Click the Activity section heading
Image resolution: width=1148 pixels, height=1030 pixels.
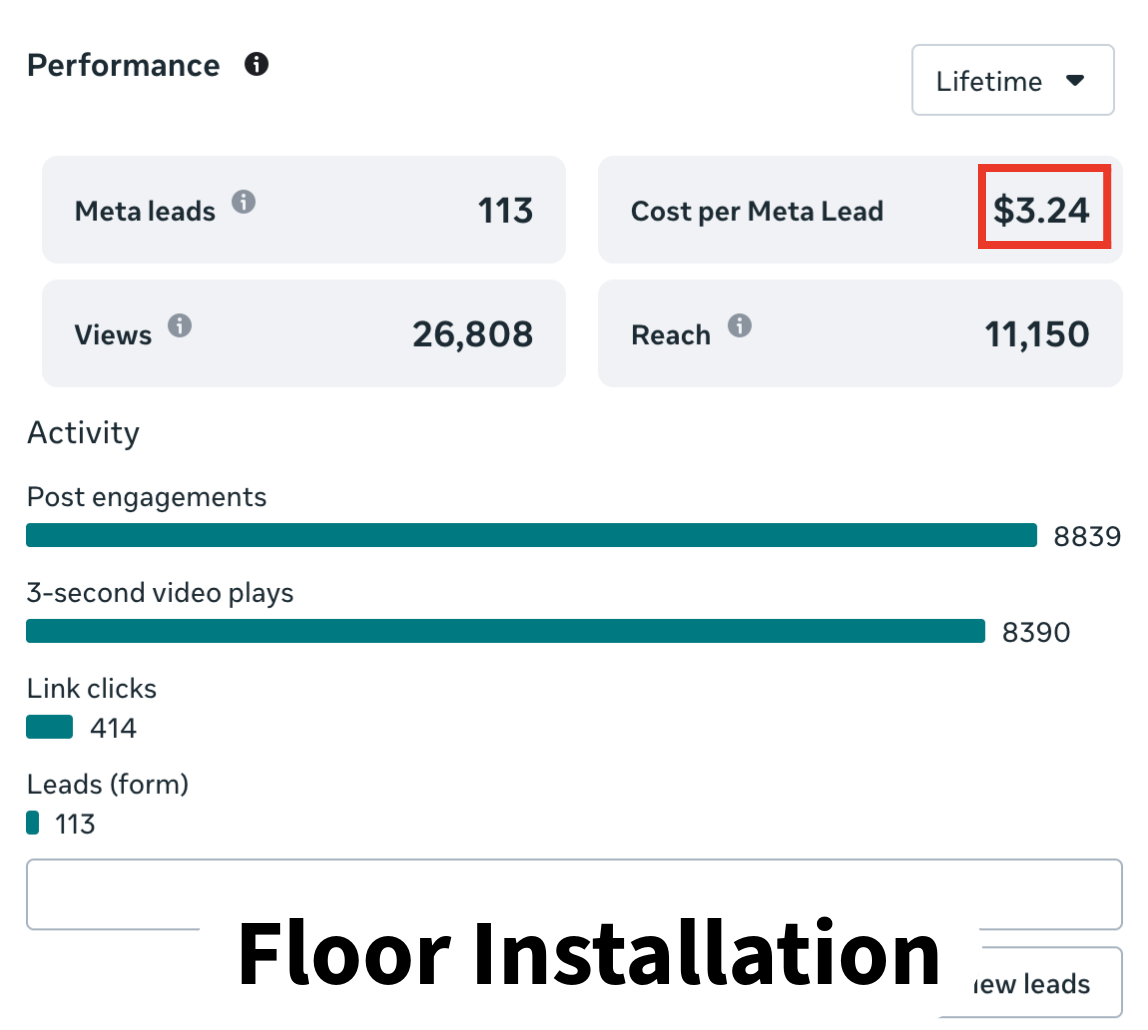tap(83, 433)
